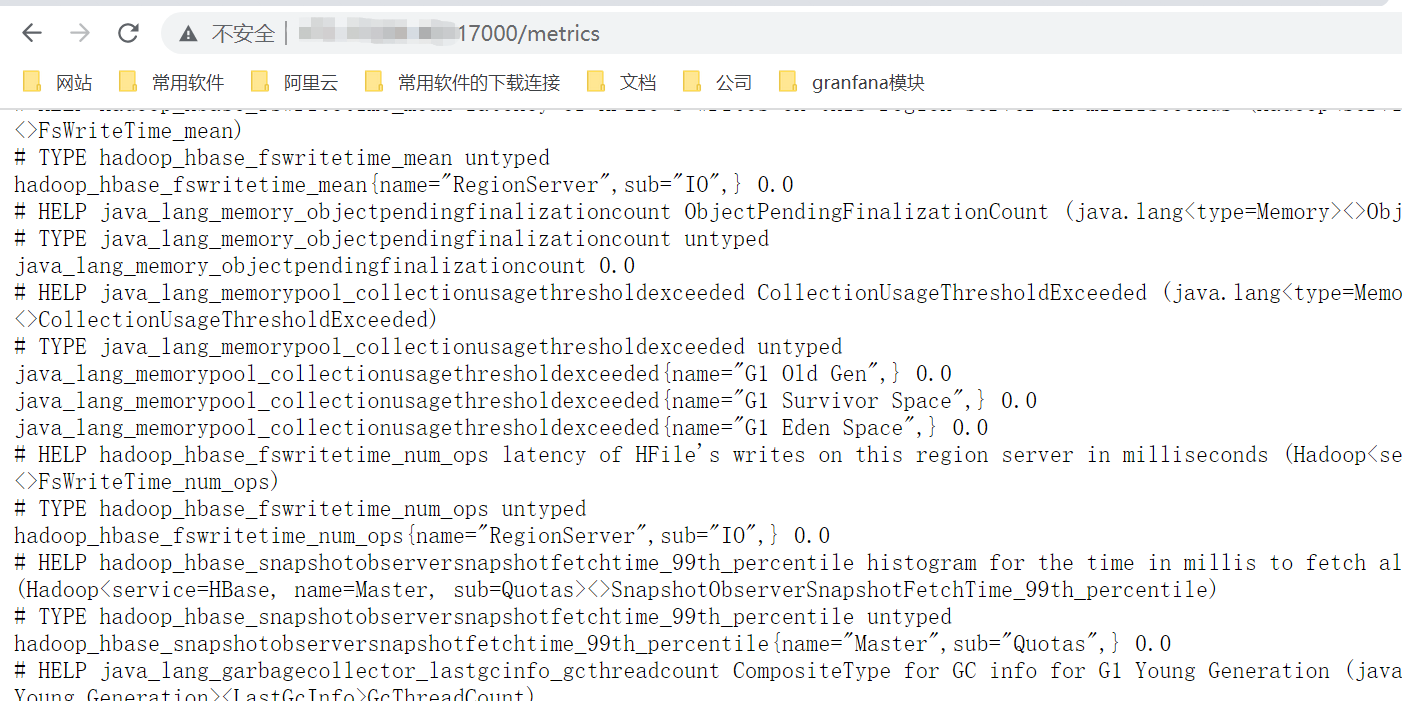
Task: Click the TYPE line for java_lang_memory_objectpendingfinalizationcount
Action: point(392,239)
